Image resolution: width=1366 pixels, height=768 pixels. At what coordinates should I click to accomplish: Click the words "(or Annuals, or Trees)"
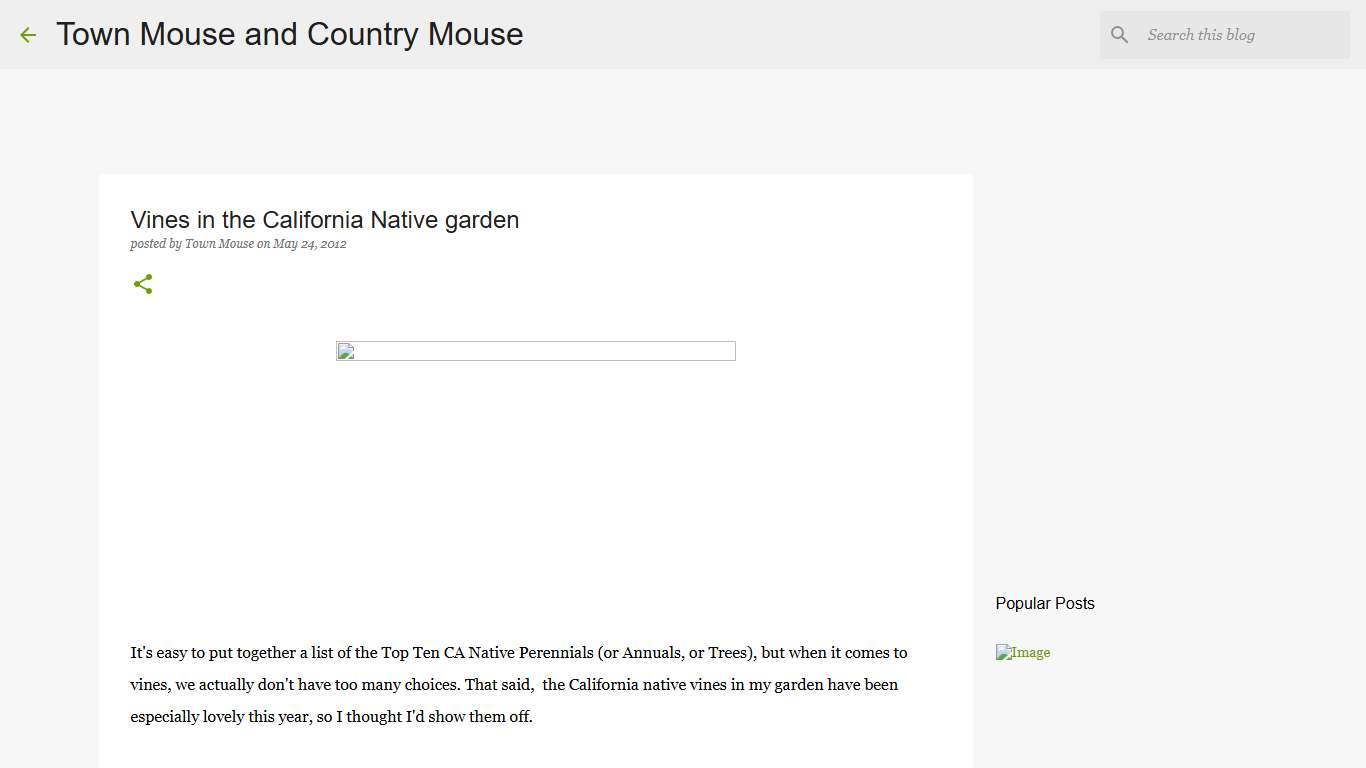point(674,653)
